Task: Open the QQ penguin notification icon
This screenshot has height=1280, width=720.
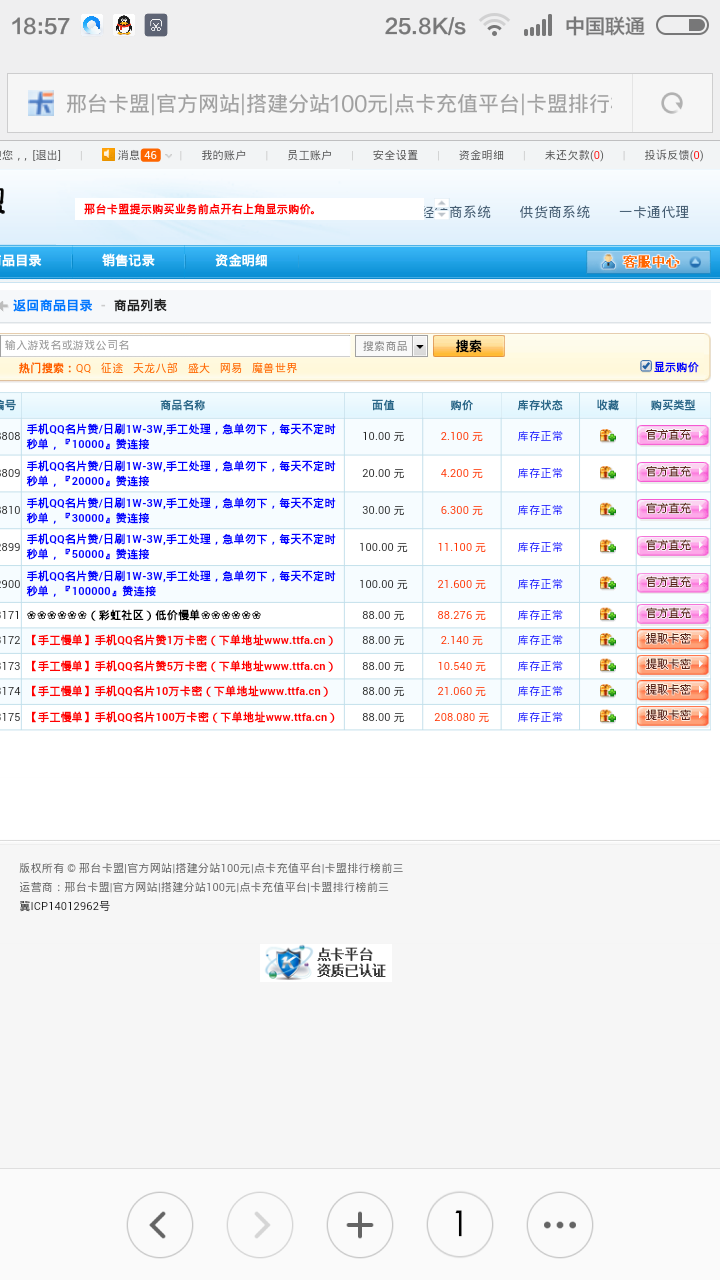Action: coord(124,26)
